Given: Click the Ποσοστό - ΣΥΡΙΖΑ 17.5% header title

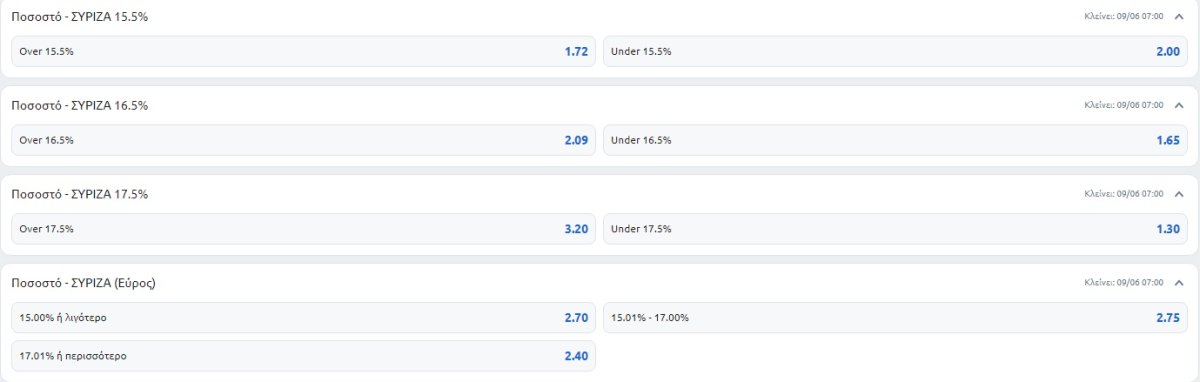Looking at the screenshot, I should (x=79, y=194).
